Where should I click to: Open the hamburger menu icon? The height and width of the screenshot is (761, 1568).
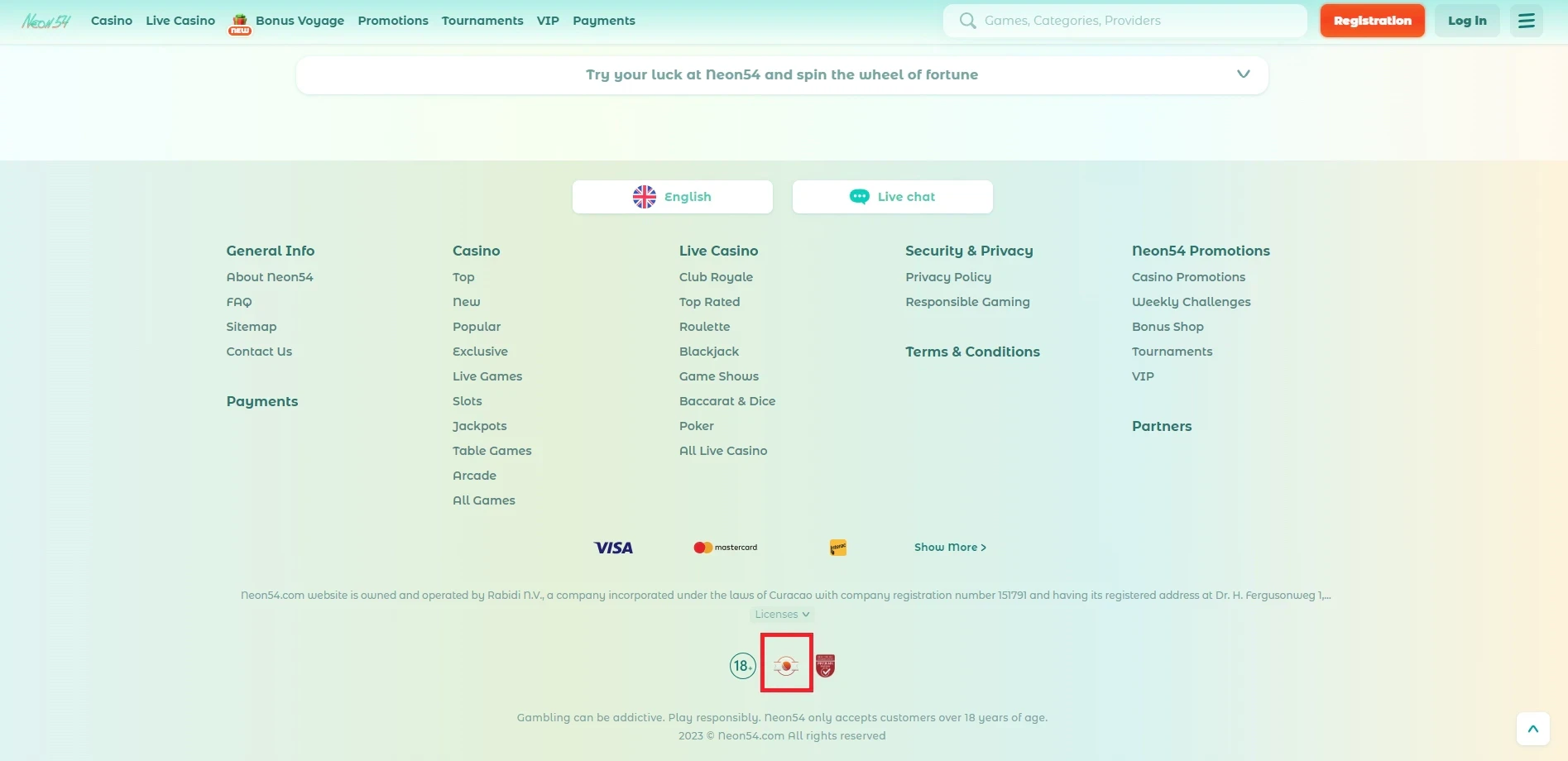point(1526,21)
